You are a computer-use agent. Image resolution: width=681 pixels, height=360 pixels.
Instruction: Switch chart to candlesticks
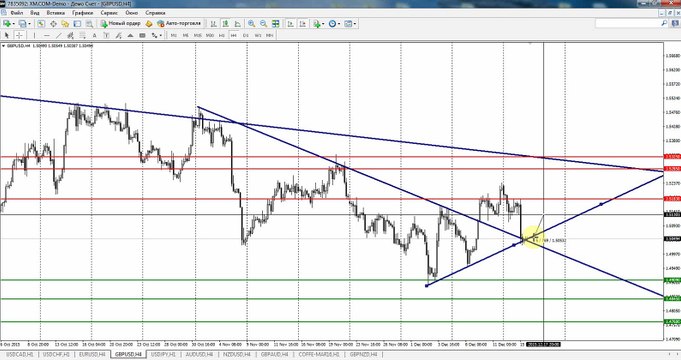225,23
